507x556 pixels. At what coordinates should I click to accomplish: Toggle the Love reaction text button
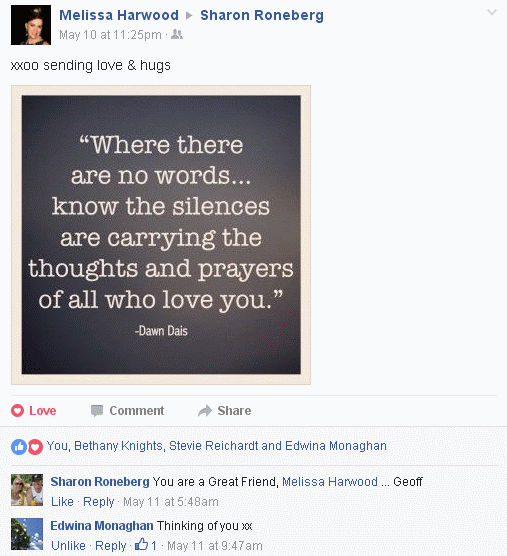[43, 411]
